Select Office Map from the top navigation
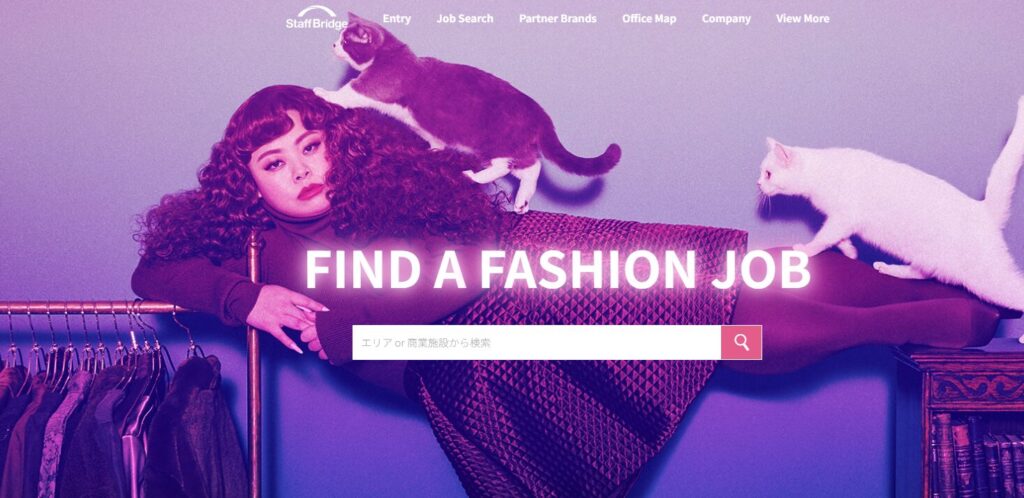This screenshot has height=498, width=1024. [648, 18]
